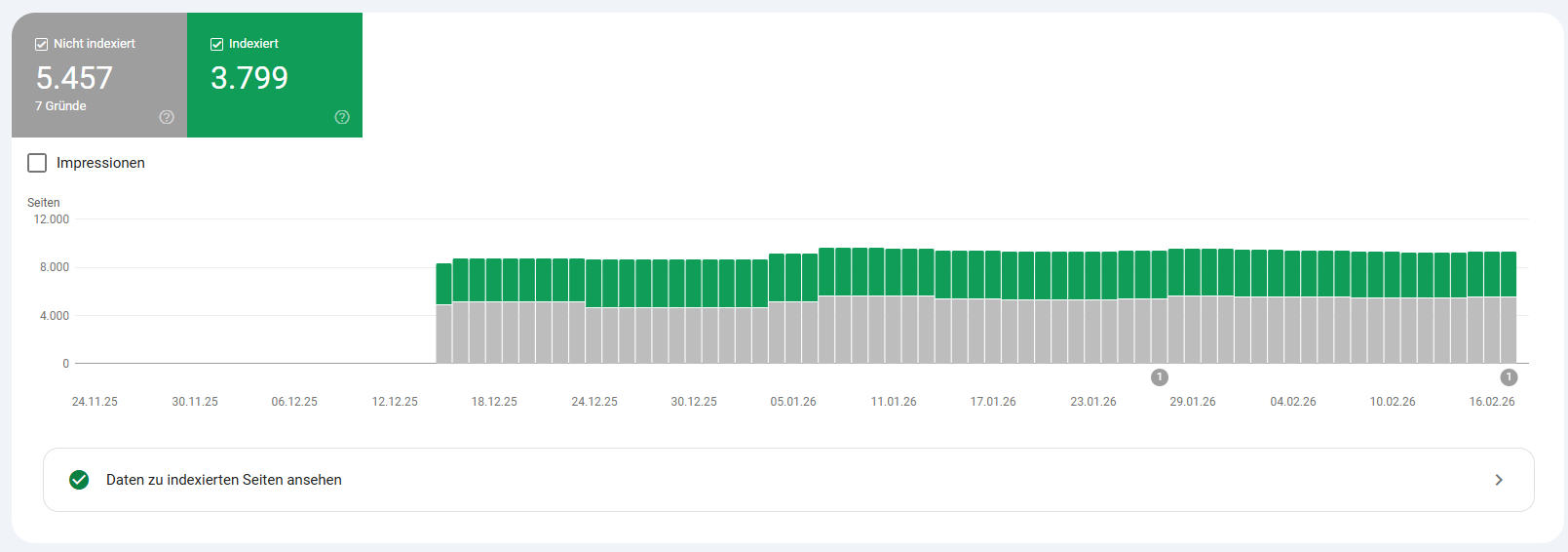Screen dimensions: 1568x552
Task: Click green bar segment at 04.02.26
Action: pyautogui.click(x=1292, y=274)
